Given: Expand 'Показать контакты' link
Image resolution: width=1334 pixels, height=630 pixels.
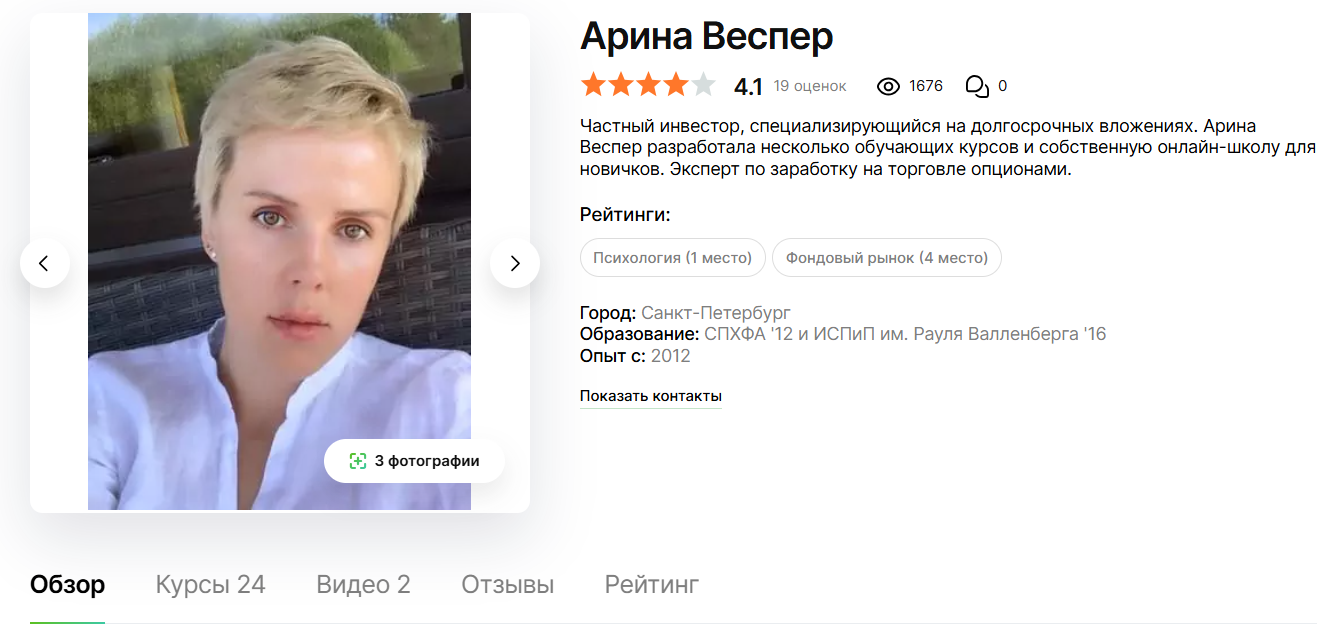Looking at the screenshot, I should [x=651, y=396].
